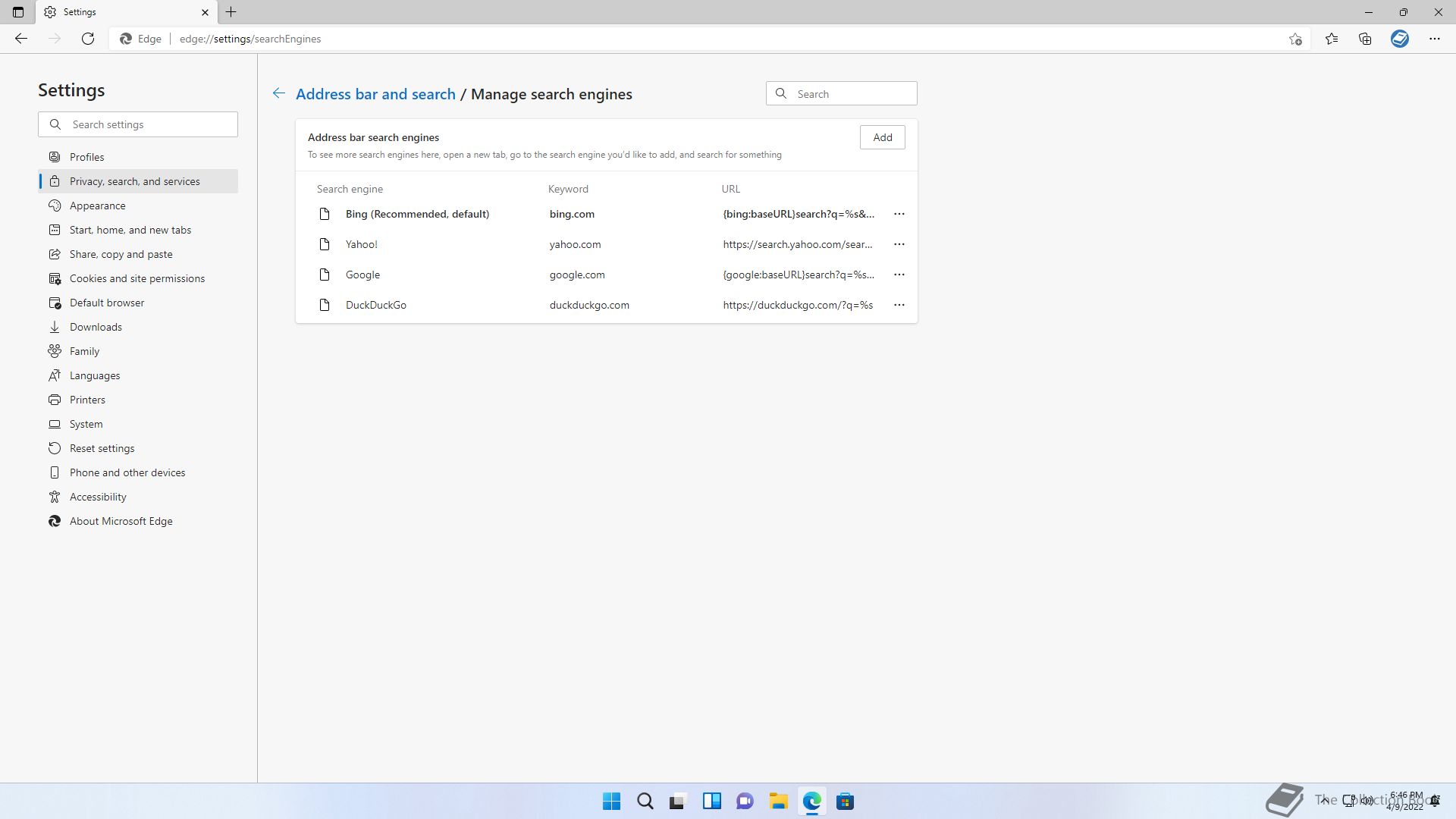1456x819 pixels.
Task: Open the Printers settings section
Action: [x=138, y=400]
